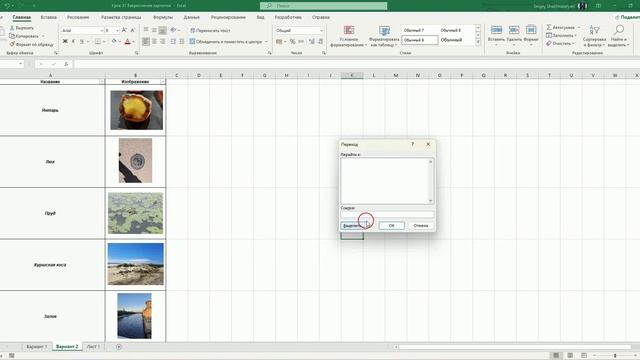
Task: Click the AutoSum (Автосумма) icon
Action: [549, 27]
